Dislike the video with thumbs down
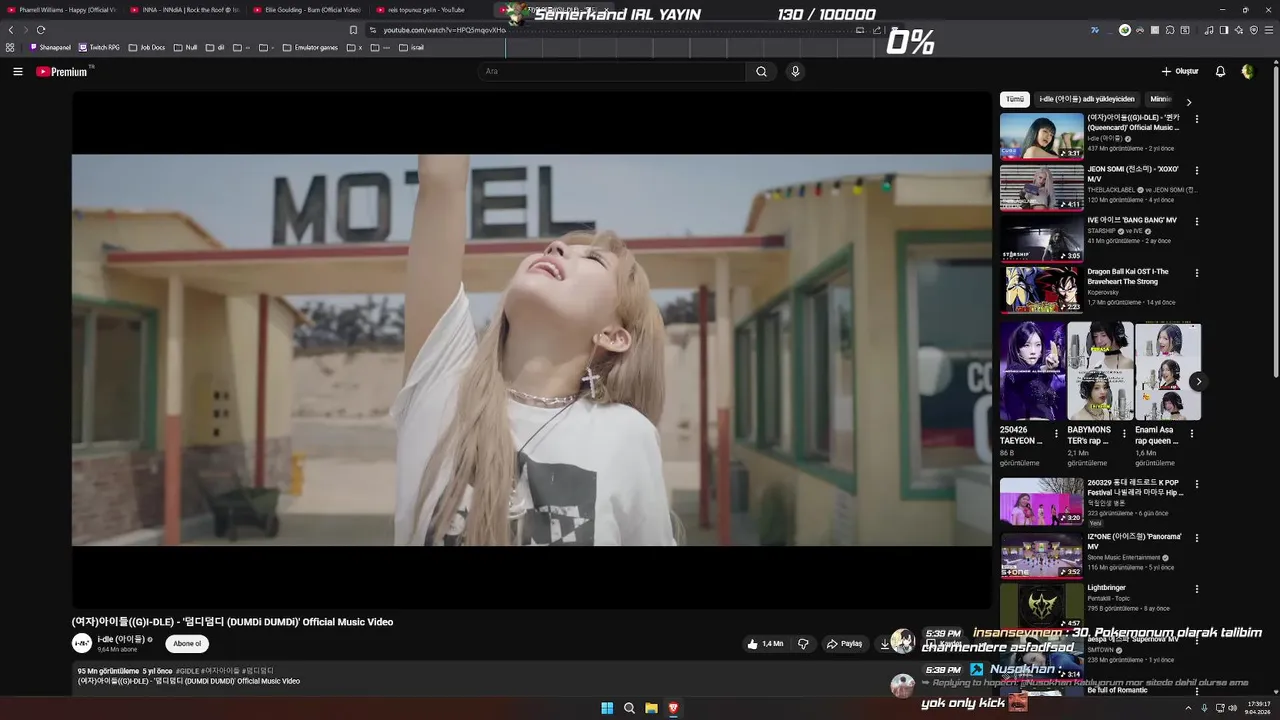The height and width of the screenshot is (720, 1280). point(803,644)
